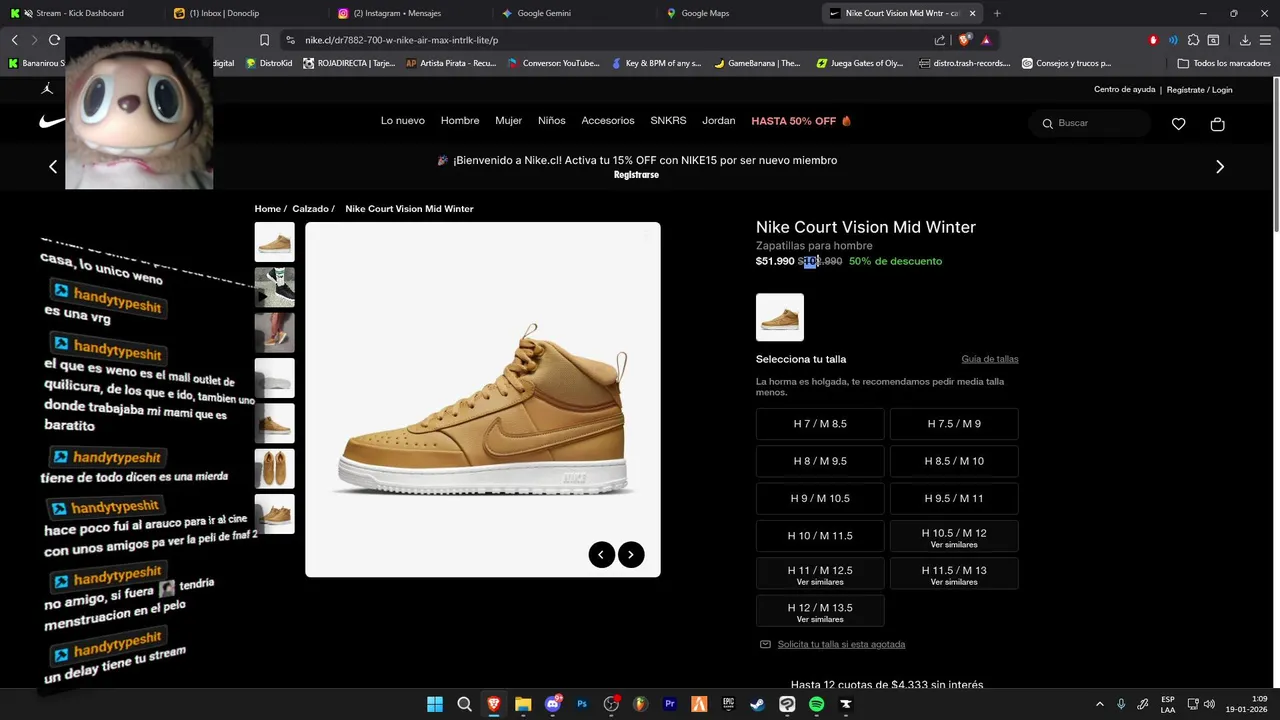Screen dimensions: 1280x720
Task: Select size H 11 / M 12.5
Action: pyautogui.click(x=820, y=573)
